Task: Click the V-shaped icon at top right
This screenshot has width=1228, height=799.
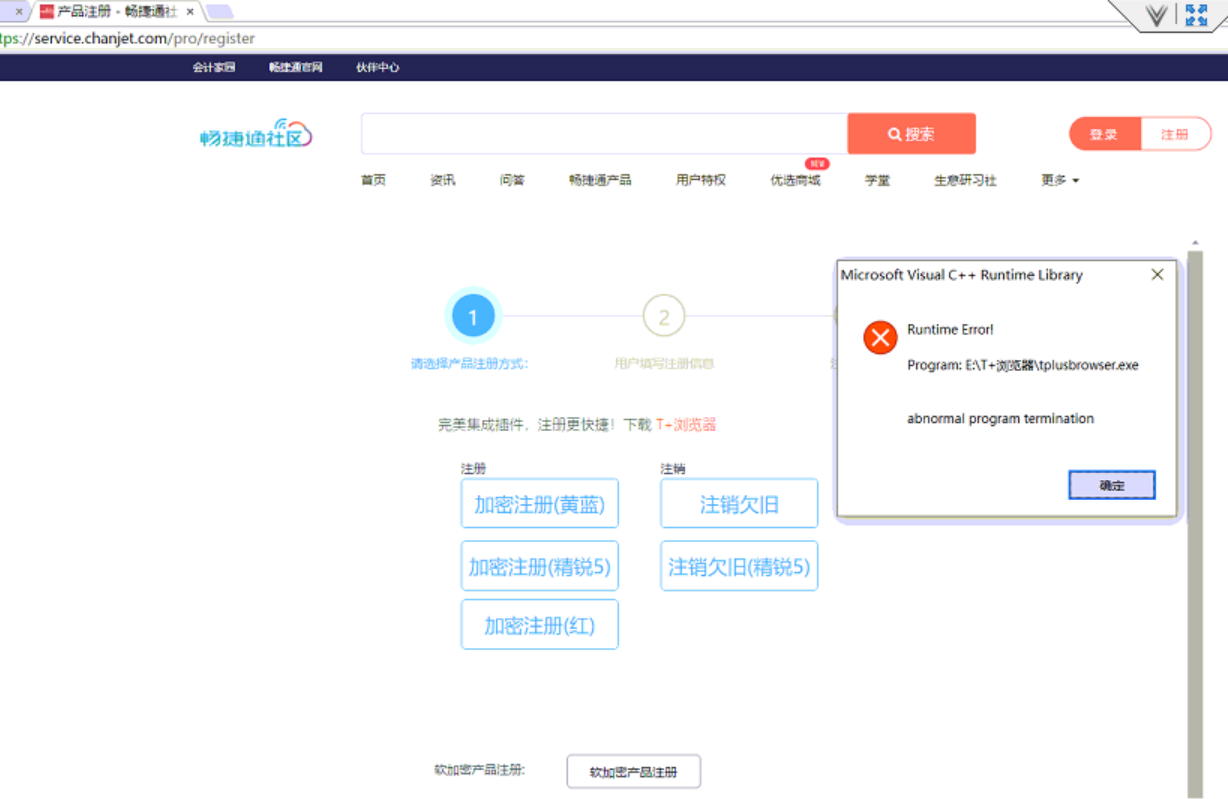Action: pos(1156,15)
